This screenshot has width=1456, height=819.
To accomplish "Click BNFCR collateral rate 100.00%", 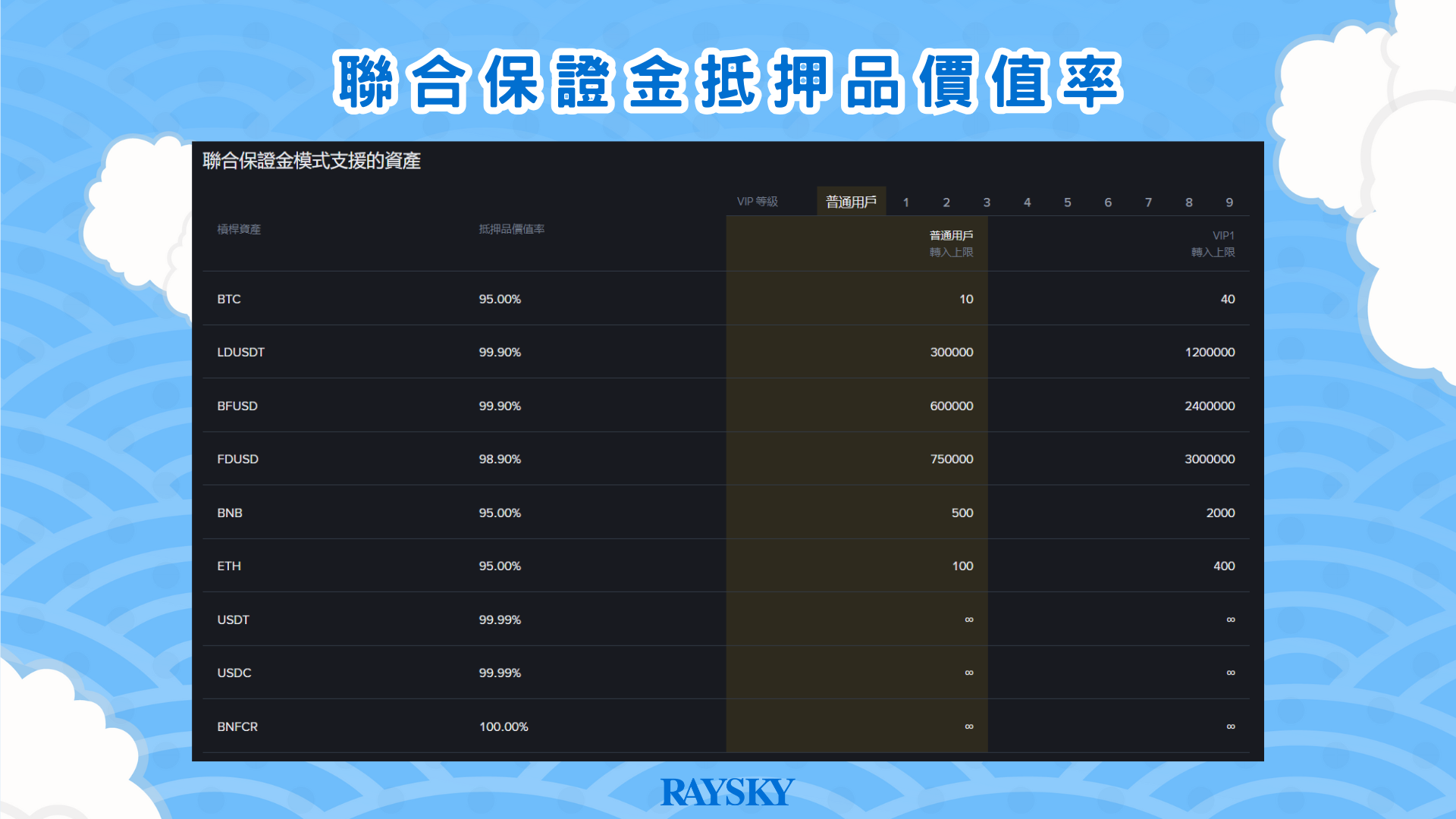I will pyautogui.click(x=504, y=726).
